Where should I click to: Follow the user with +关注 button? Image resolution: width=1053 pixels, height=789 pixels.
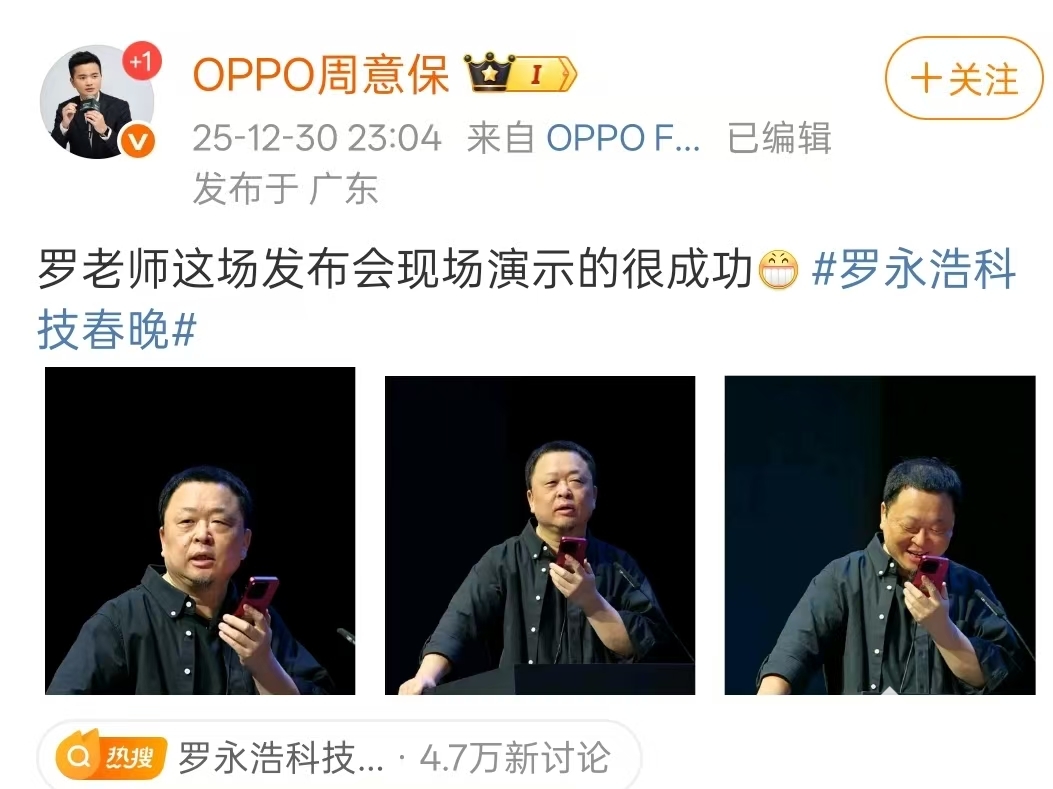coord(964,79)
